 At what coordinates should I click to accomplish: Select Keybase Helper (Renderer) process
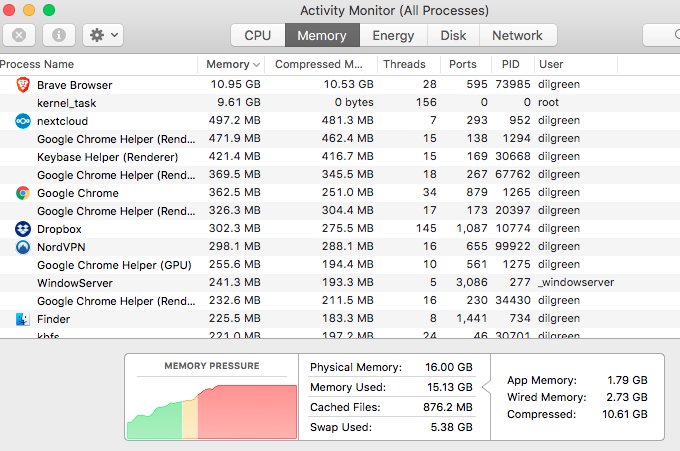tap(108, 157)
